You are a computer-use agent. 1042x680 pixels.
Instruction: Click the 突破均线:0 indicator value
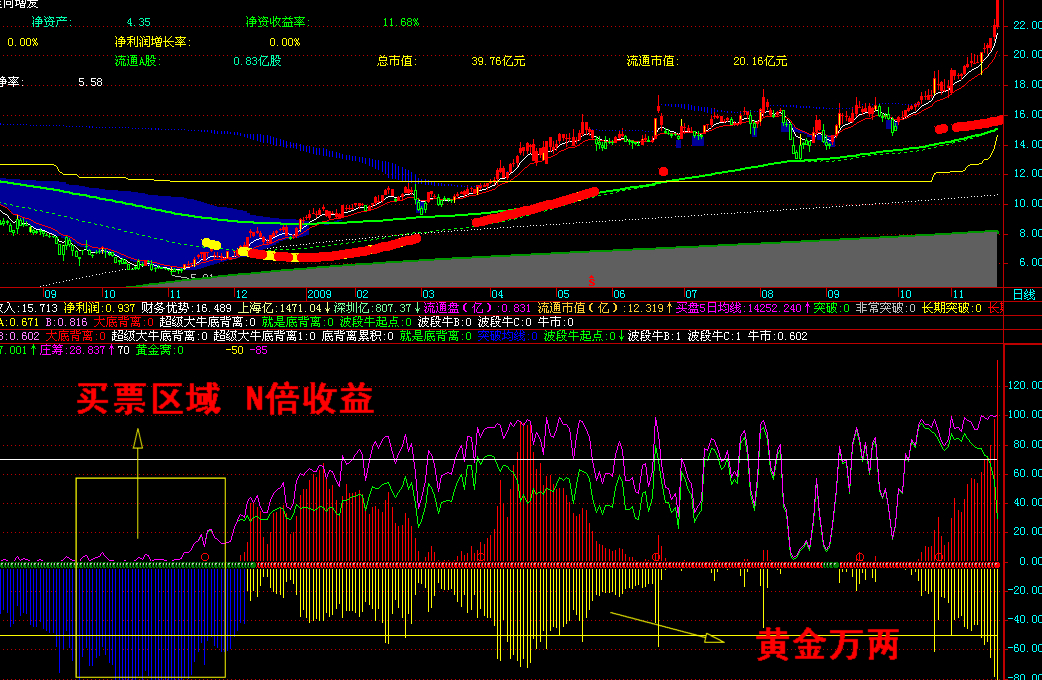508,336
